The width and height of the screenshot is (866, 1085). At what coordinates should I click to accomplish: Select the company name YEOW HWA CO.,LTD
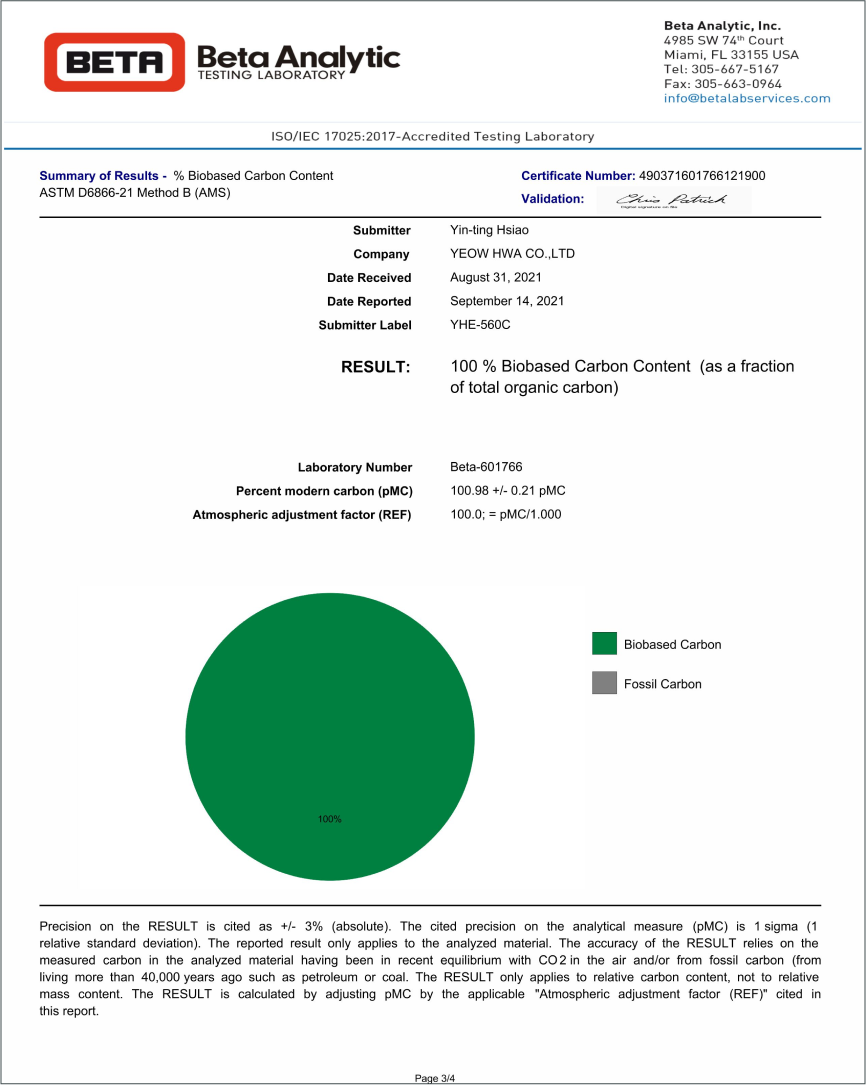click(512, 254)
